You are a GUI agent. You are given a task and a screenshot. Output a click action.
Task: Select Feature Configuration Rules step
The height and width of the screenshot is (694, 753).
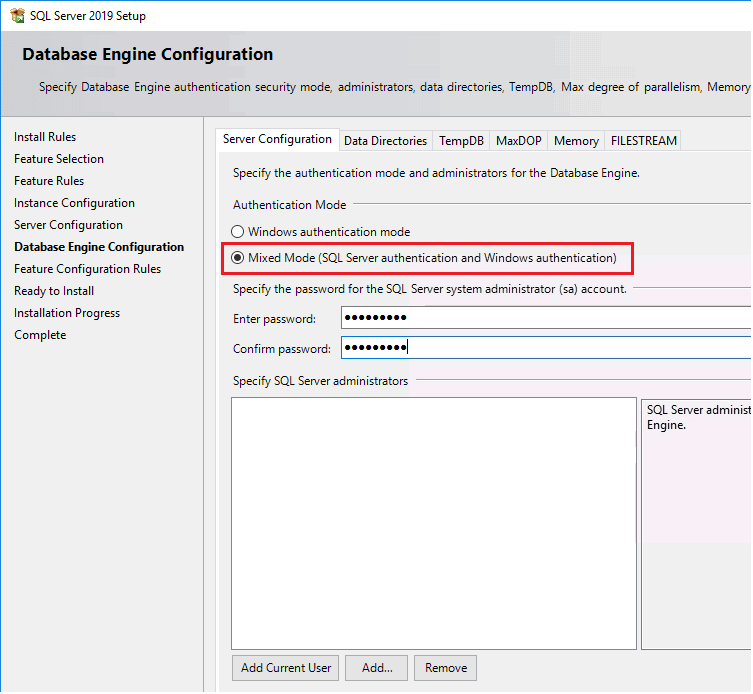(x=87, y=269)
